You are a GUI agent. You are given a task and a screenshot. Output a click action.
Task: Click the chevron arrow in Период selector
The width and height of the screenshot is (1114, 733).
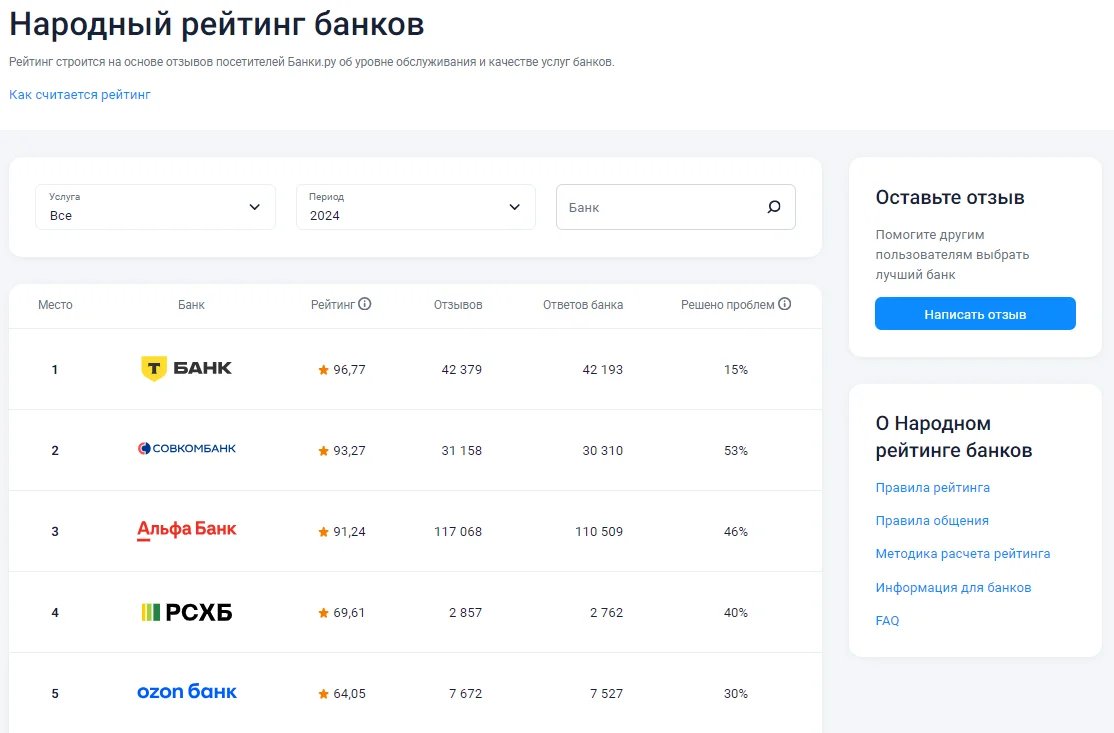(x=514, y=207)
